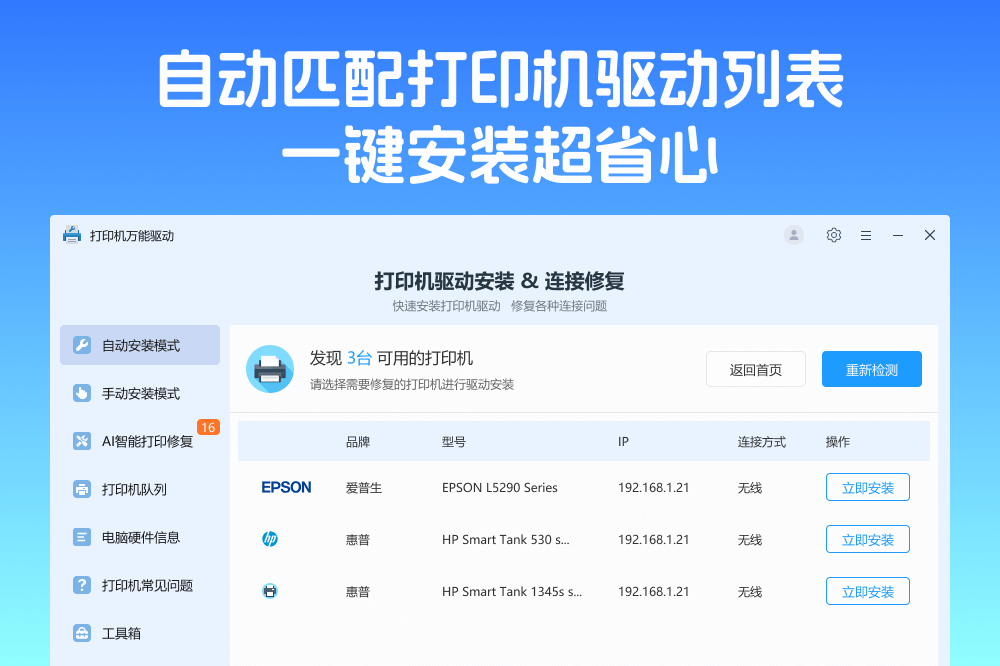
Task: Click the EPSON brand logo
Action: 286,487
